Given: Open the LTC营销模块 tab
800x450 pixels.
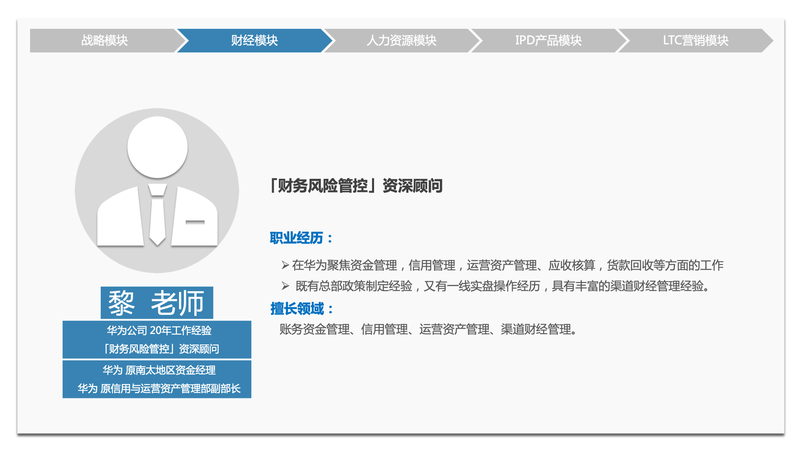Looking at the screenshot, I should click(694, 41).
